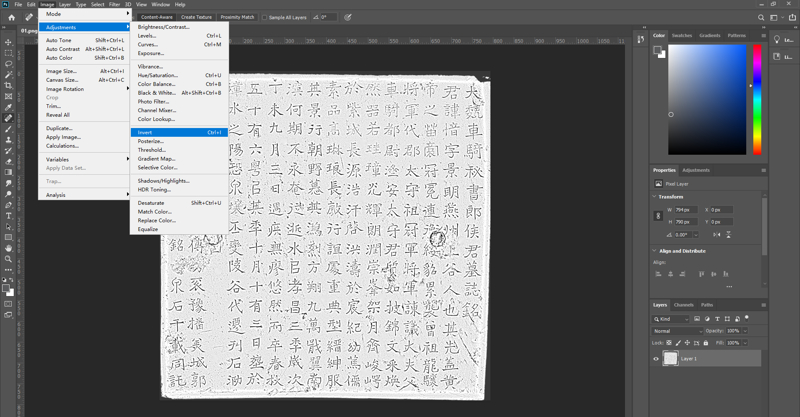Collapse the Transform section
This screenshot has width=800, height=417.
click(655, 197)
